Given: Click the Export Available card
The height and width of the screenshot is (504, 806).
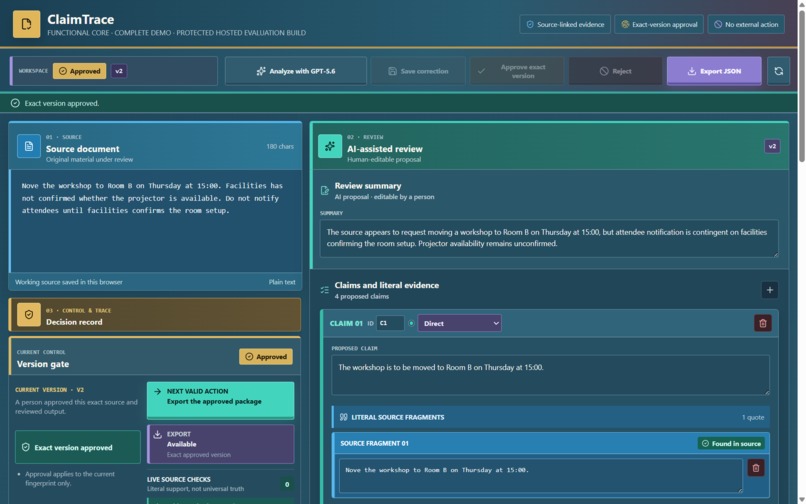Looking at the screenshot, I should pyautogui.click(x=221, y=444).
